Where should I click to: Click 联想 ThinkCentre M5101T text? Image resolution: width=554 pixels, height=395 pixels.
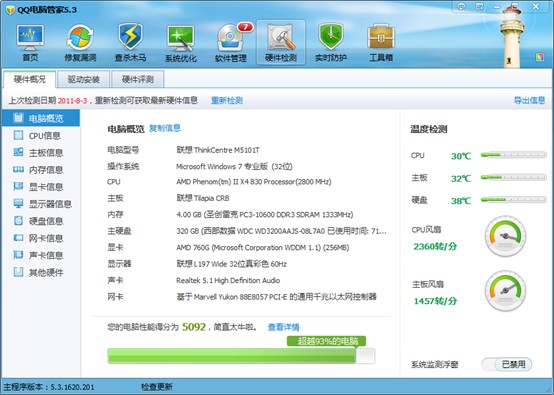coord(218,150)
